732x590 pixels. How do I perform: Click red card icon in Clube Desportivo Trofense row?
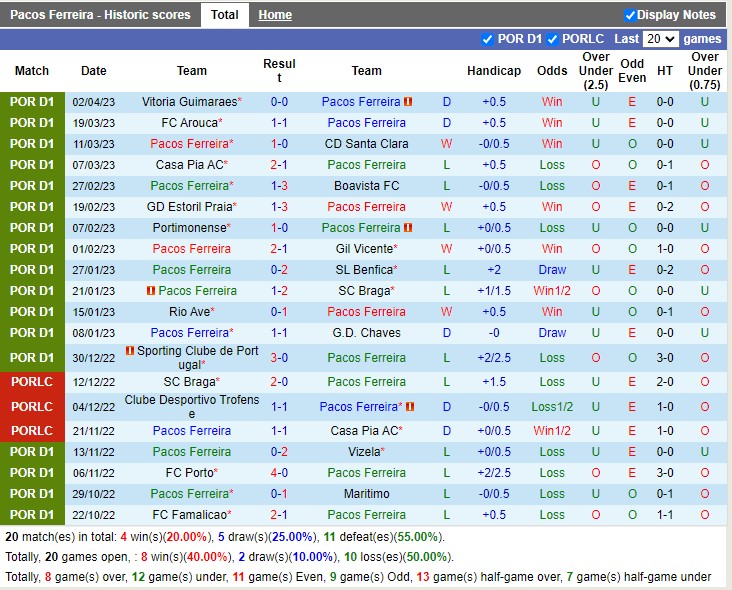coord(409,407)
